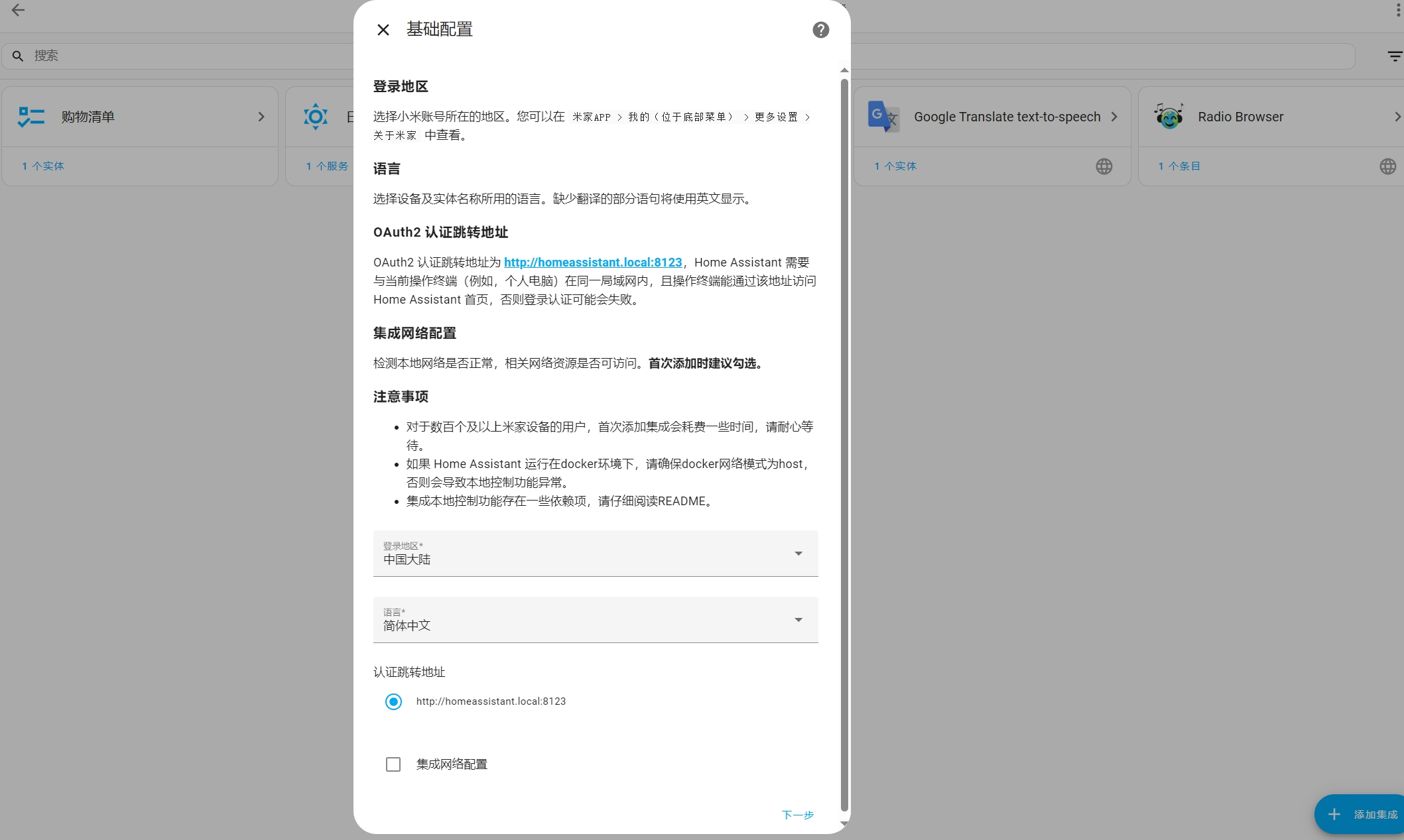Open the 语言 dropdown

[798, 620]
